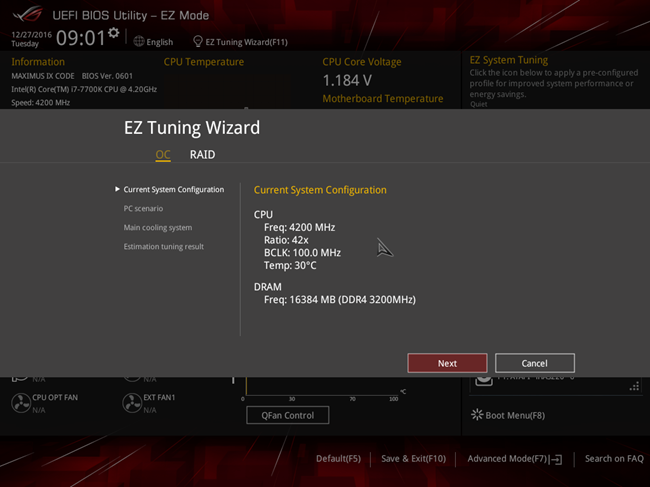Open Search on FAQ link
The image size is (650, 487).
tap(614, 459)
